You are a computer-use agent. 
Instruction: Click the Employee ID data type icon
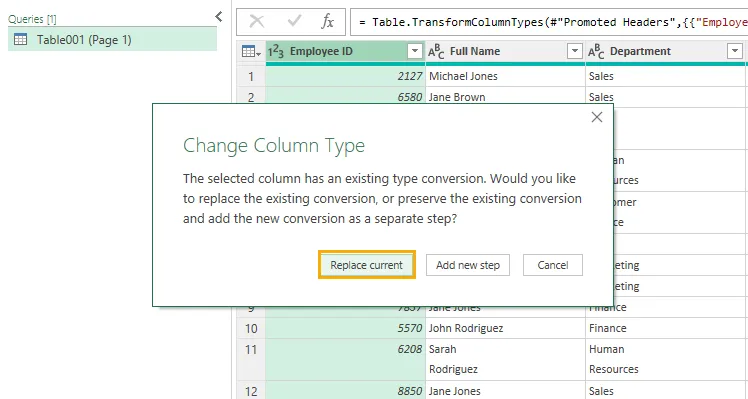pos(276,51)
